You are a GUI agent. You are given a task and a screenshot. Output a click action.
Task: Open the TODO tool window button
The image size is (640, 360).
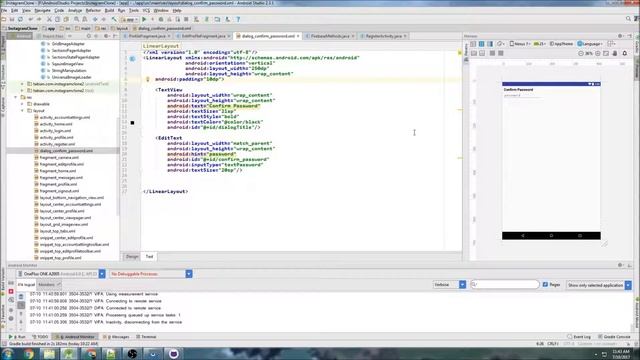(40, 337)
